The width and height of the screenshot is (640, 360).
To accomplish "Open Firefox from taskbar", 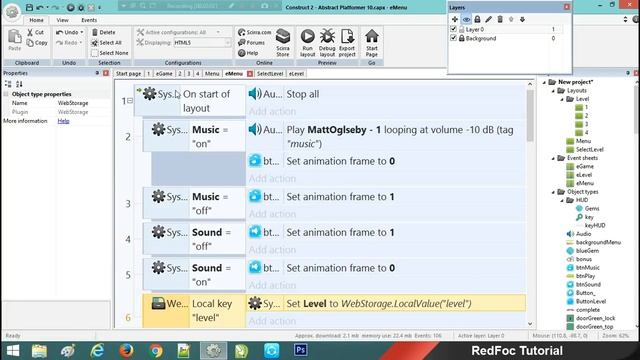I will coord(126,351).
